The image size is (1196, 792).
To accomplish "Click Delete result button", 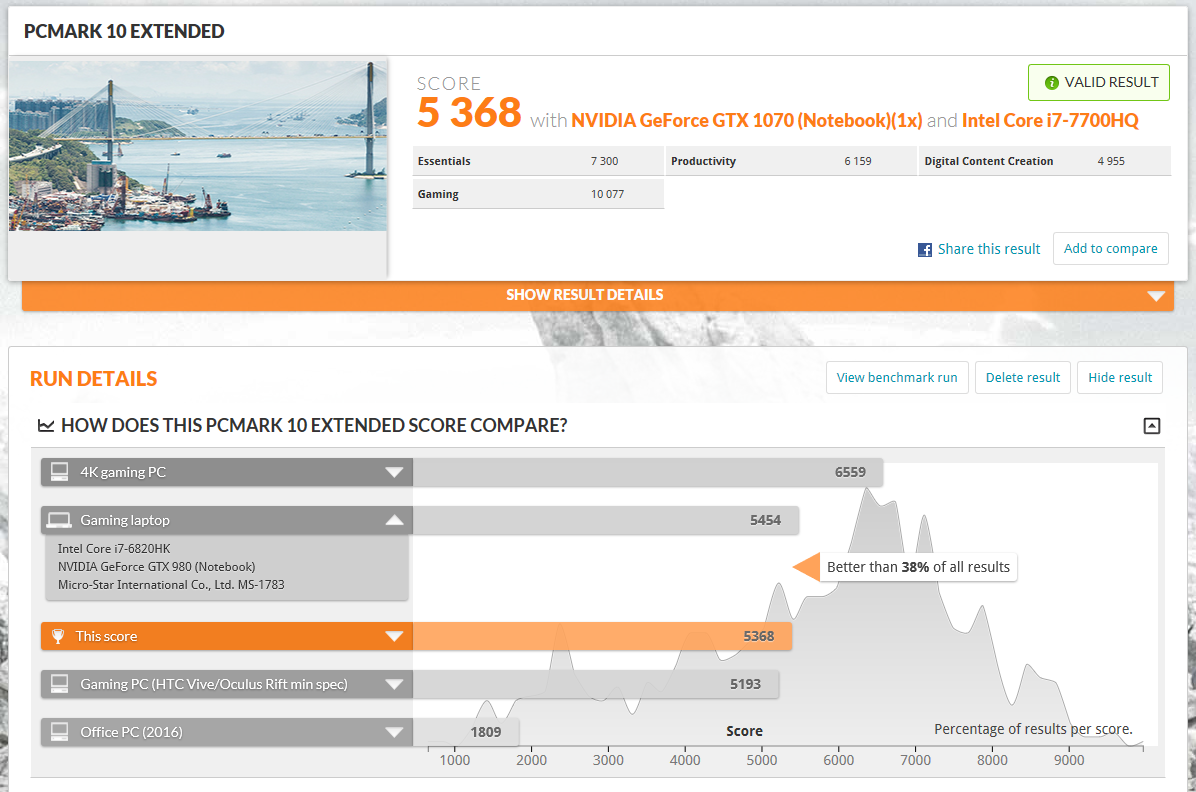I will pyautogui.click(x=1023, y=378).
